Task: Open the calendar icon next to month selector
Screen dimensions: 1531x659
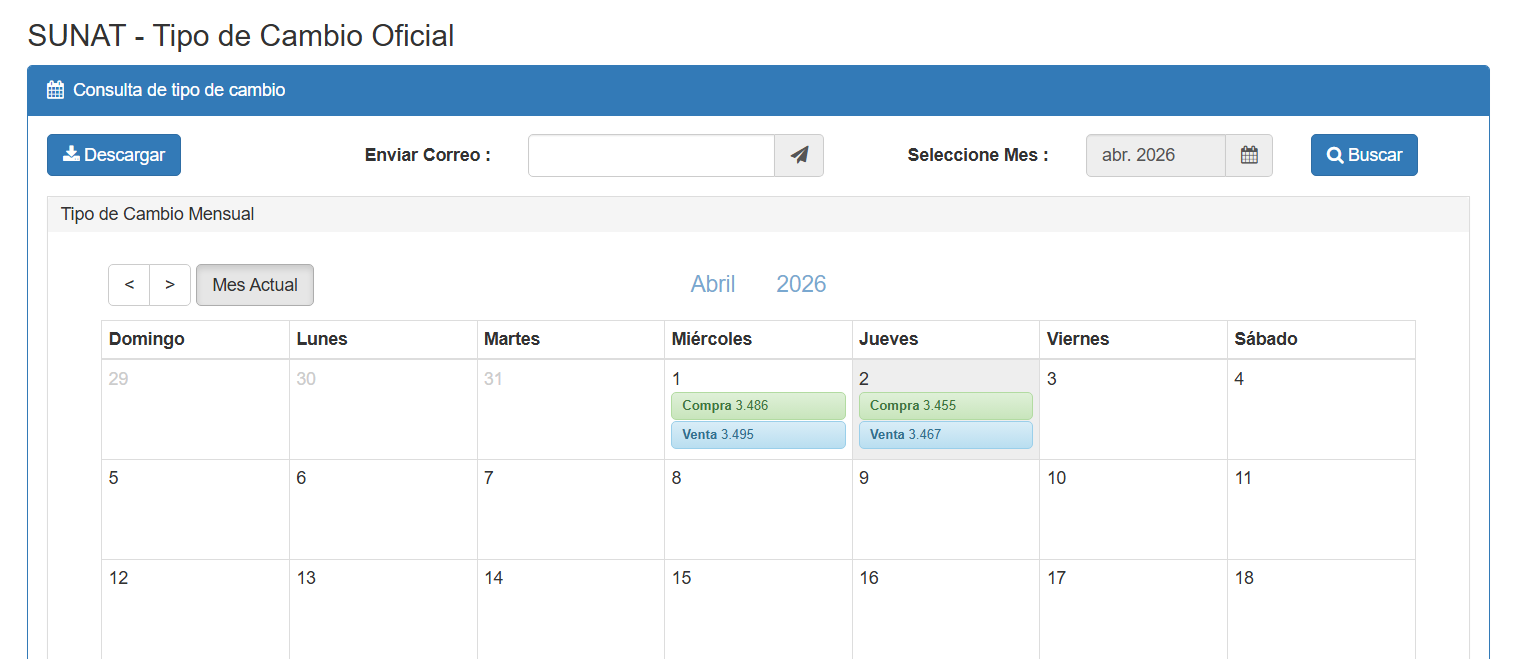Action: [x=1249, y=155]
